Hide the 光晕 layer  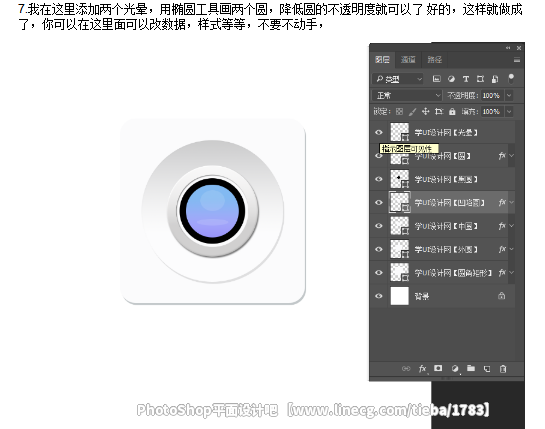pyautogui.click(x=379, y=132)
